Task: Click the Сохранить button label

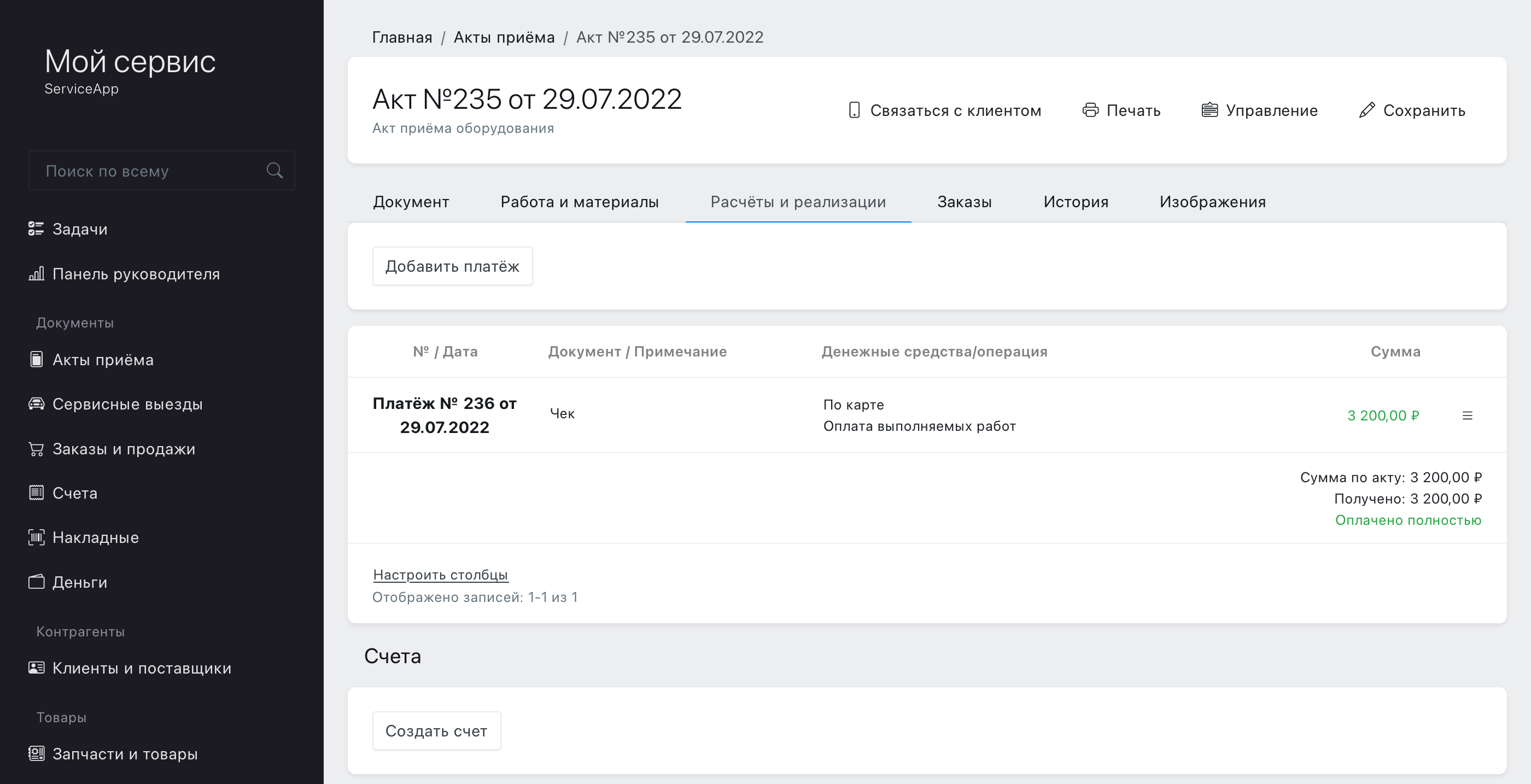Action: point(1424,110)
